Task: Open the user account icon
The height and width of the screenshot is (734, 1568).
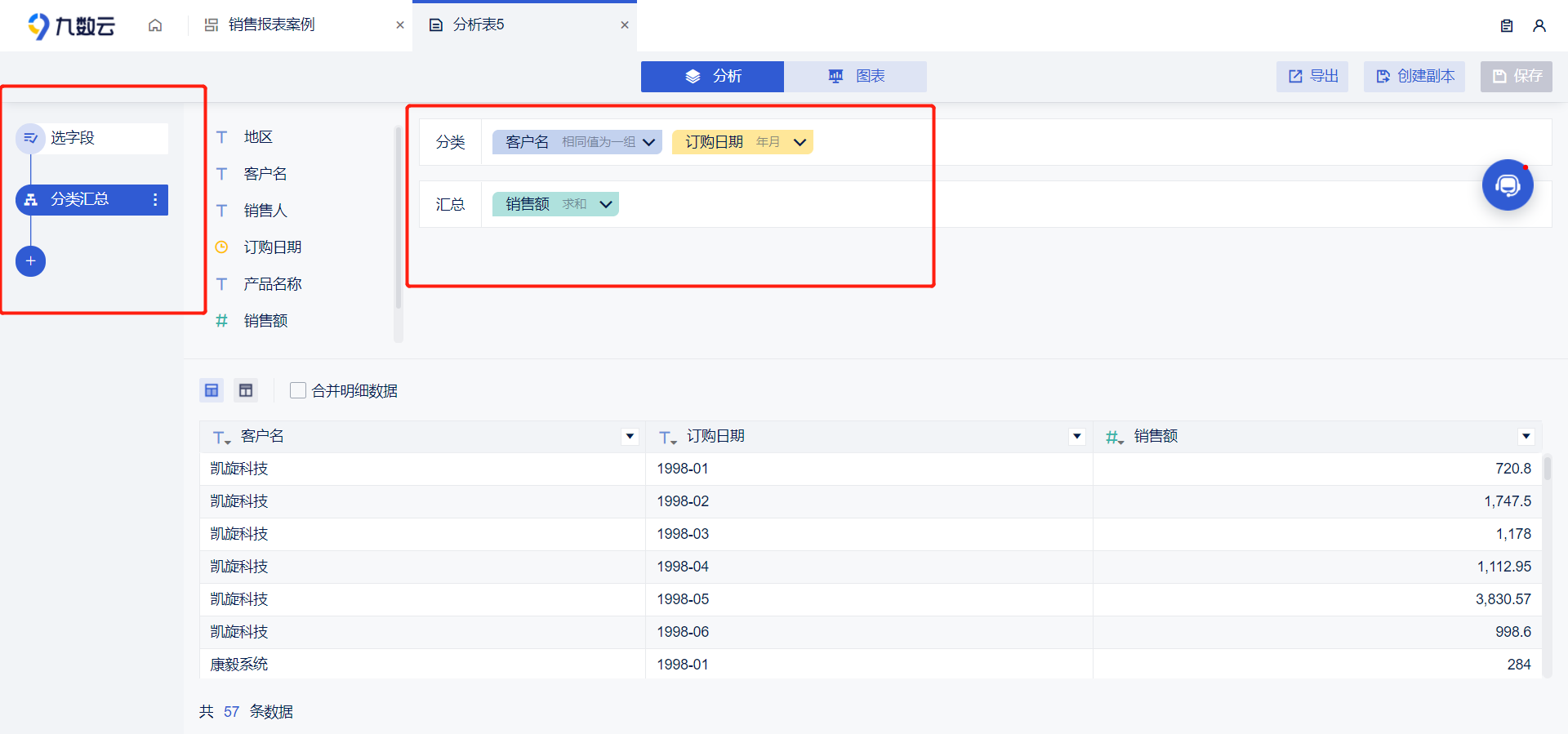Action: coord(1539,26)
